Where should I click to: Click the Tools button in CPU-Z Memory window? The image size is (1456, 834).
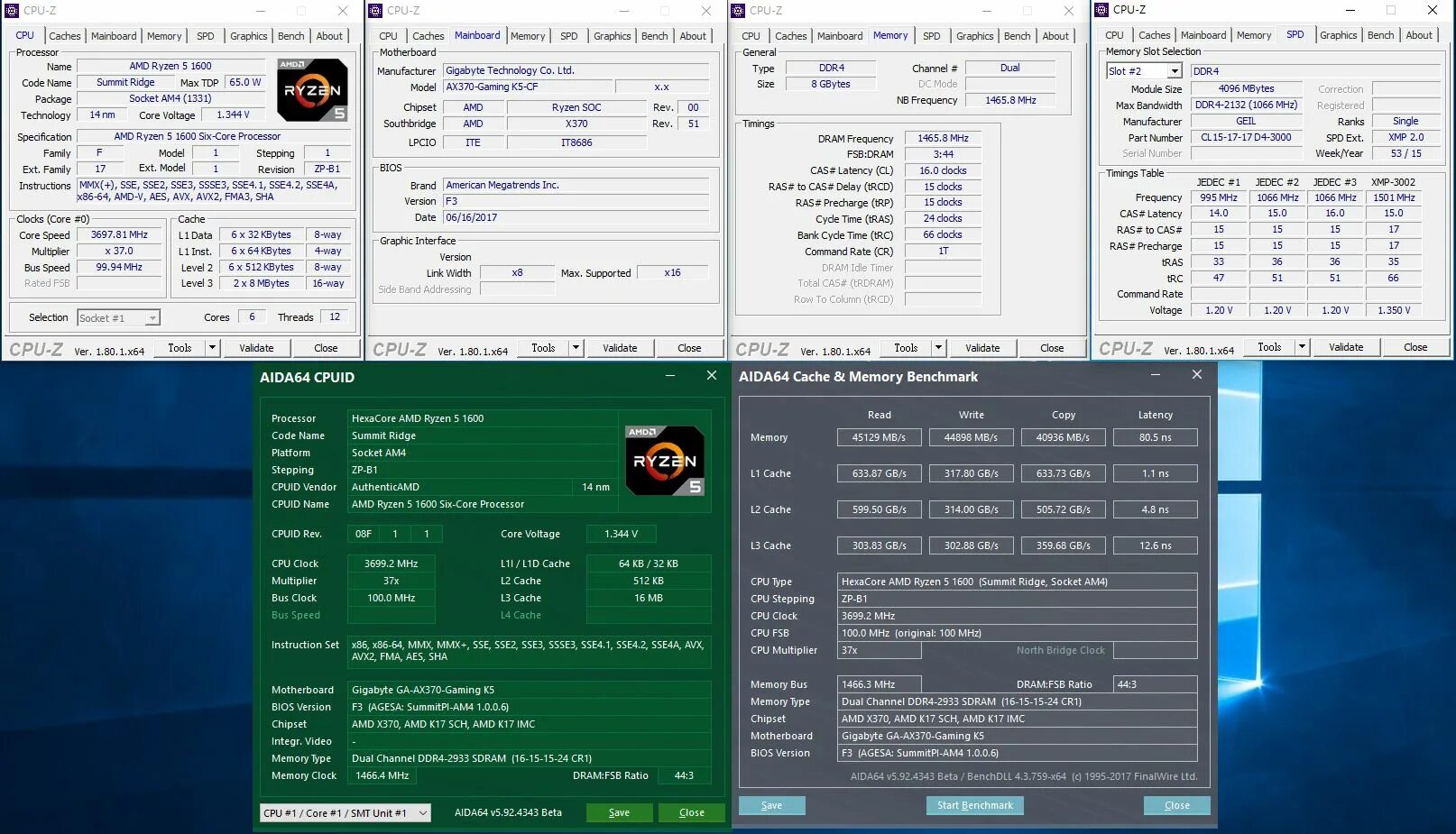[906, 348]
